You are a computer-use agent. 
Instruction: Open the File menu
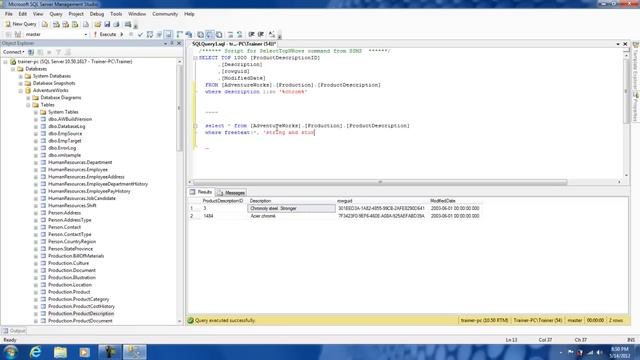point(9,14)
